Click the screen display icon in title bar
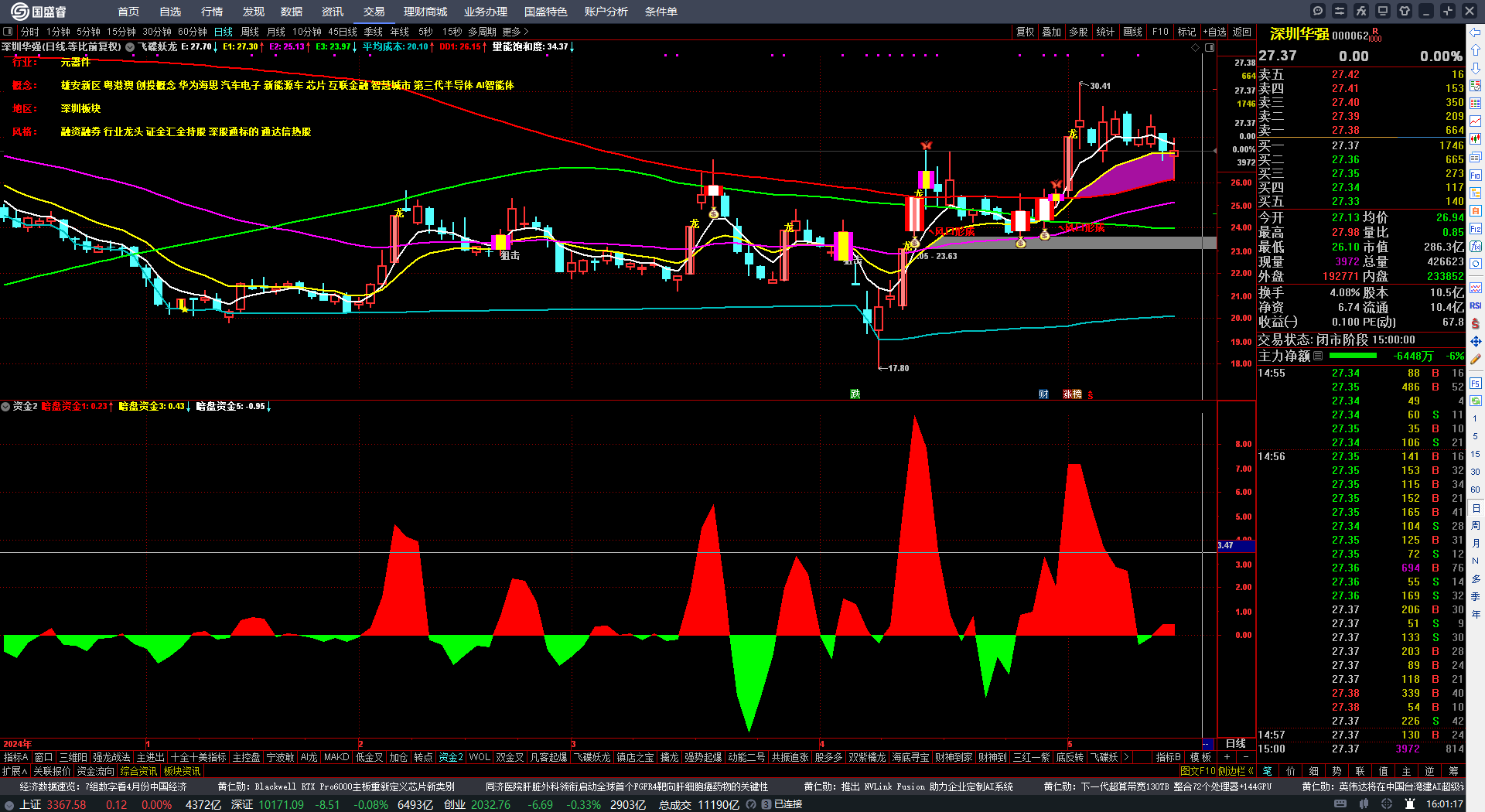Image resolution: width=1485 pixels, height=812 pixels. (1383, 11)
